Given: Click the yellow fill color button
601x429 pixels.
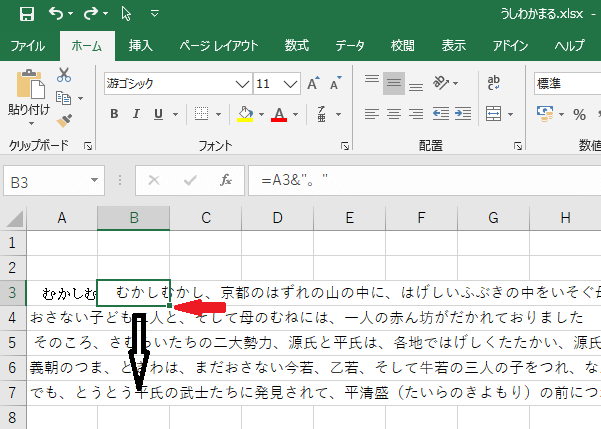Looking at the screenshot, I should pyautogui.click(x=245, y=114).
